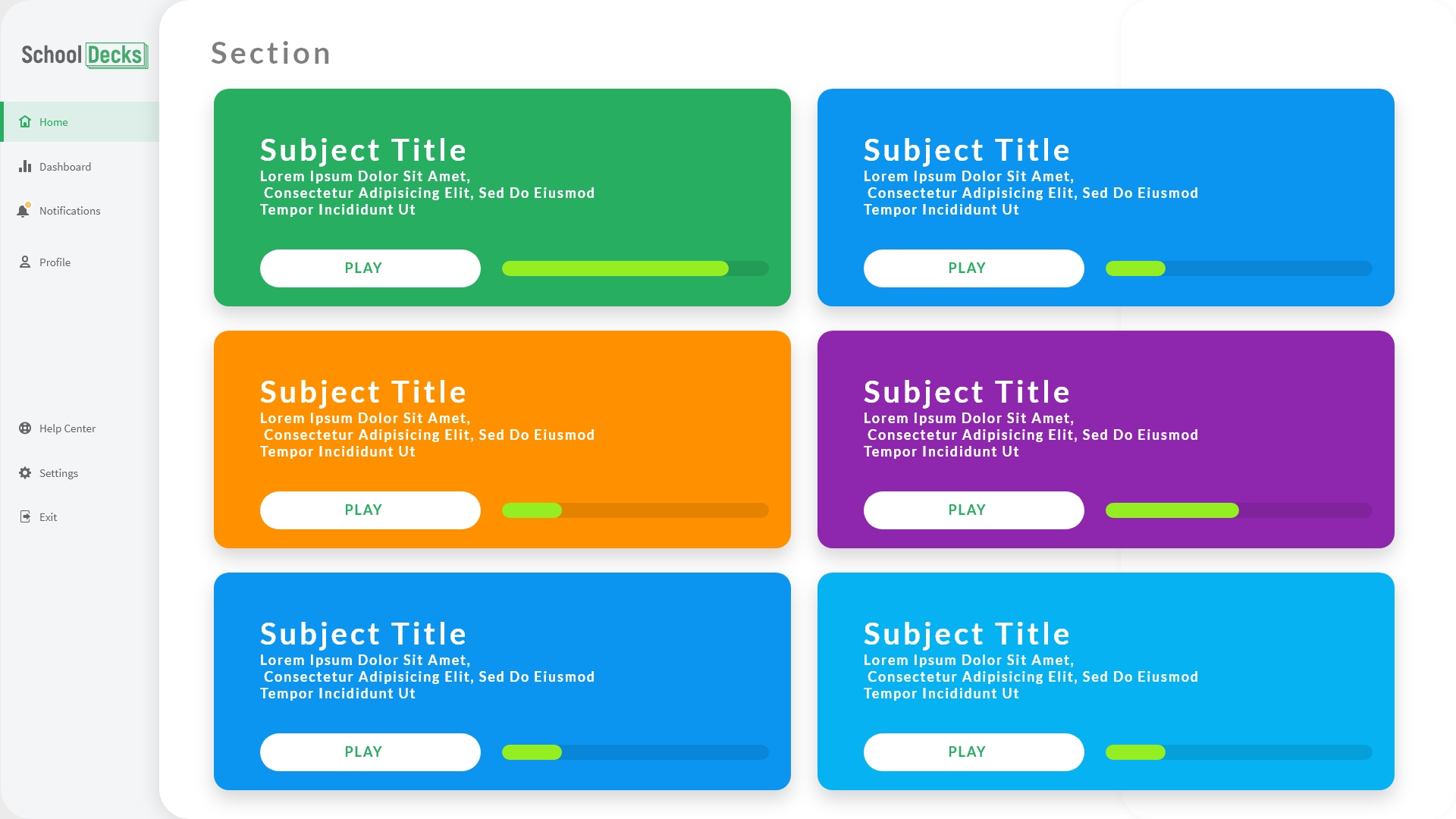Click the Section heading text
This screenshot has width=1456, height=819.
271,52
